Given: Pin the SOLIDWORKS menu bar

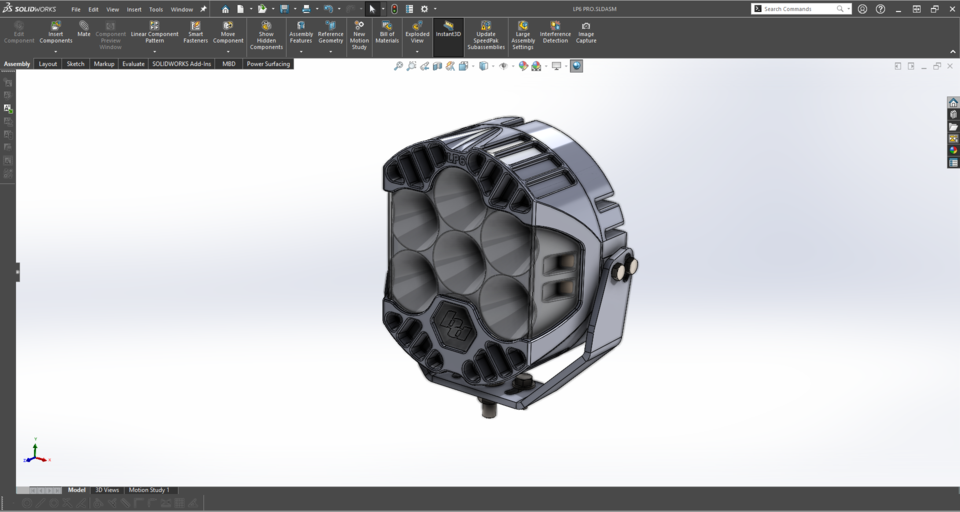Looking at the screenshot, I should coord(203,9).
